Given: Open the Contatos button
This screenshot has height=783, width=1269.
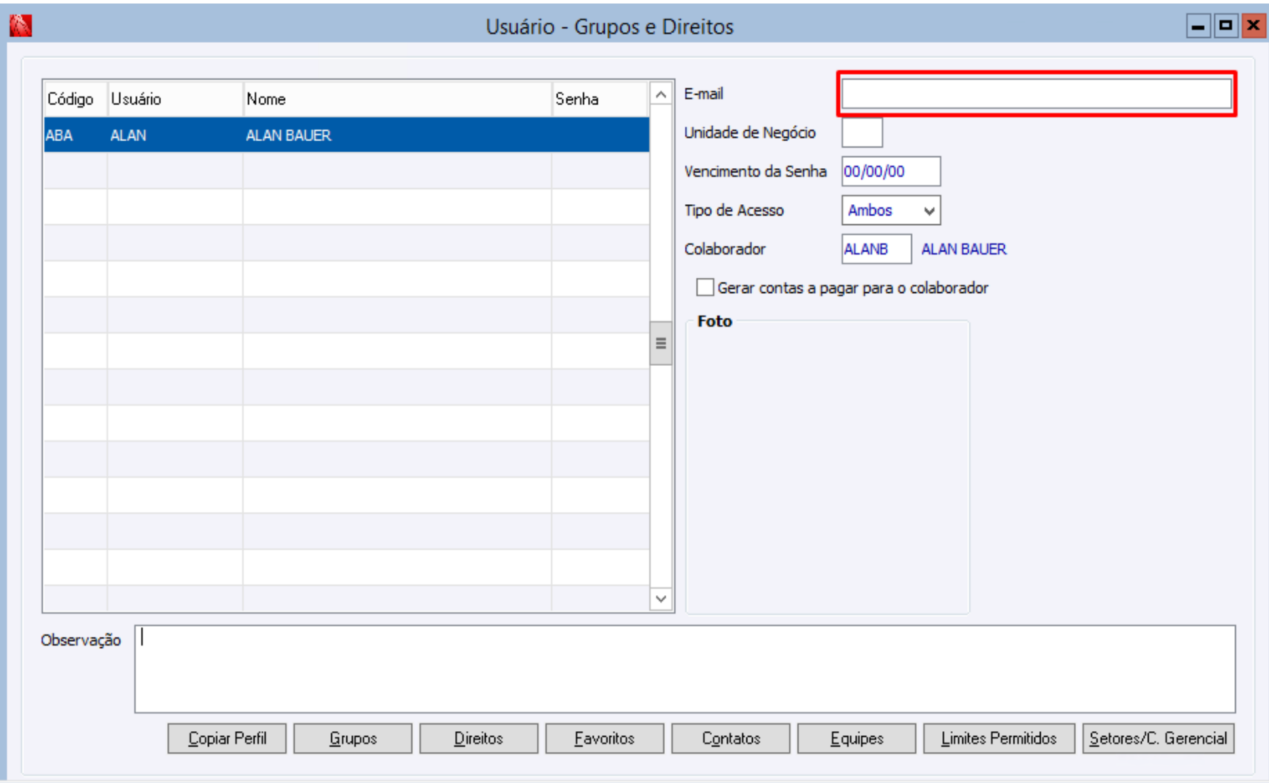Looking at the screenshot, I should tap(731, 739).
